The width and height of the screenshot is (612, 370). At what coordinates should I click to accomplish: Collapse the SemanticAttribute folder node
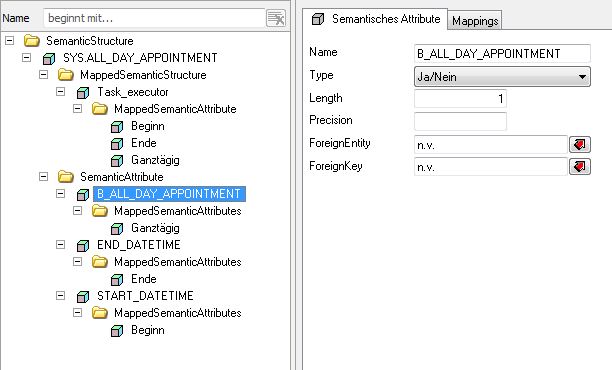(x=43, y=177)
